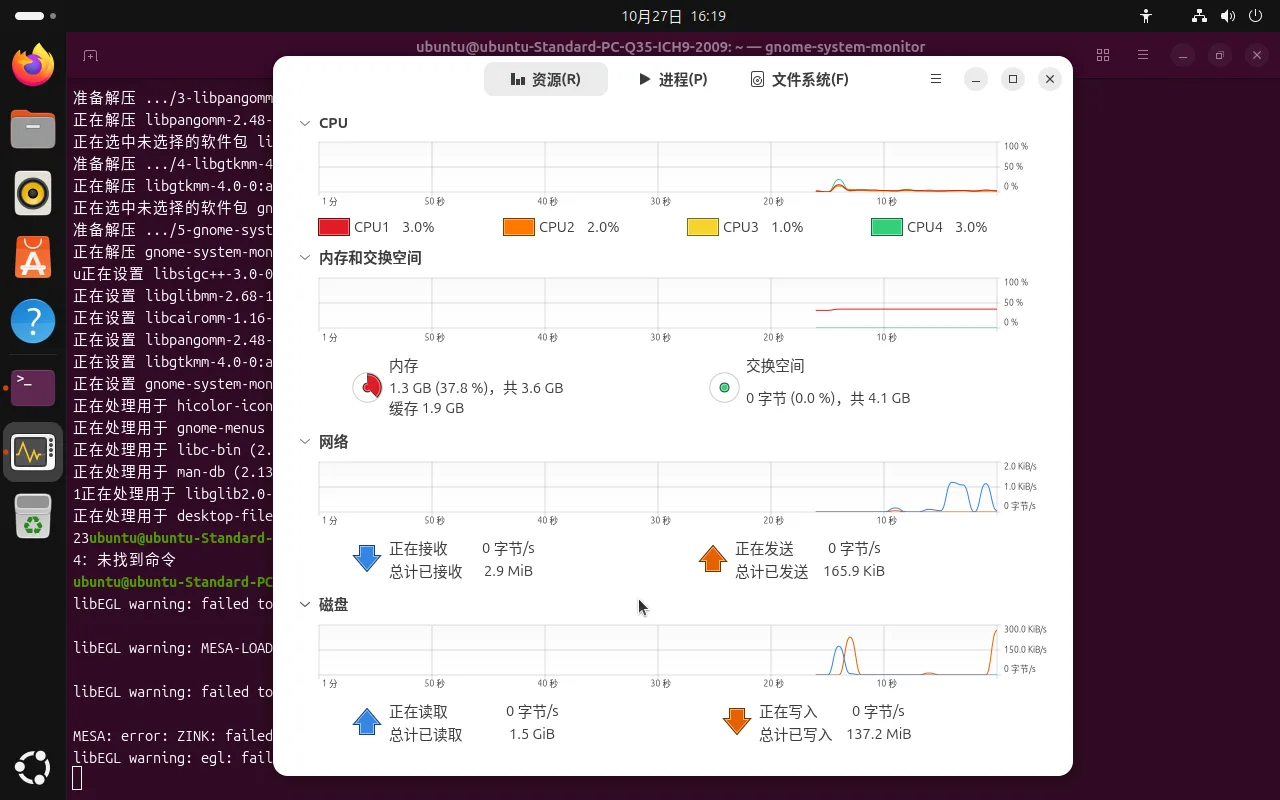This screenshot has height=800, width=1280.
Task: Click the disk writing arrow color
Action: click(x=737, y=722)
